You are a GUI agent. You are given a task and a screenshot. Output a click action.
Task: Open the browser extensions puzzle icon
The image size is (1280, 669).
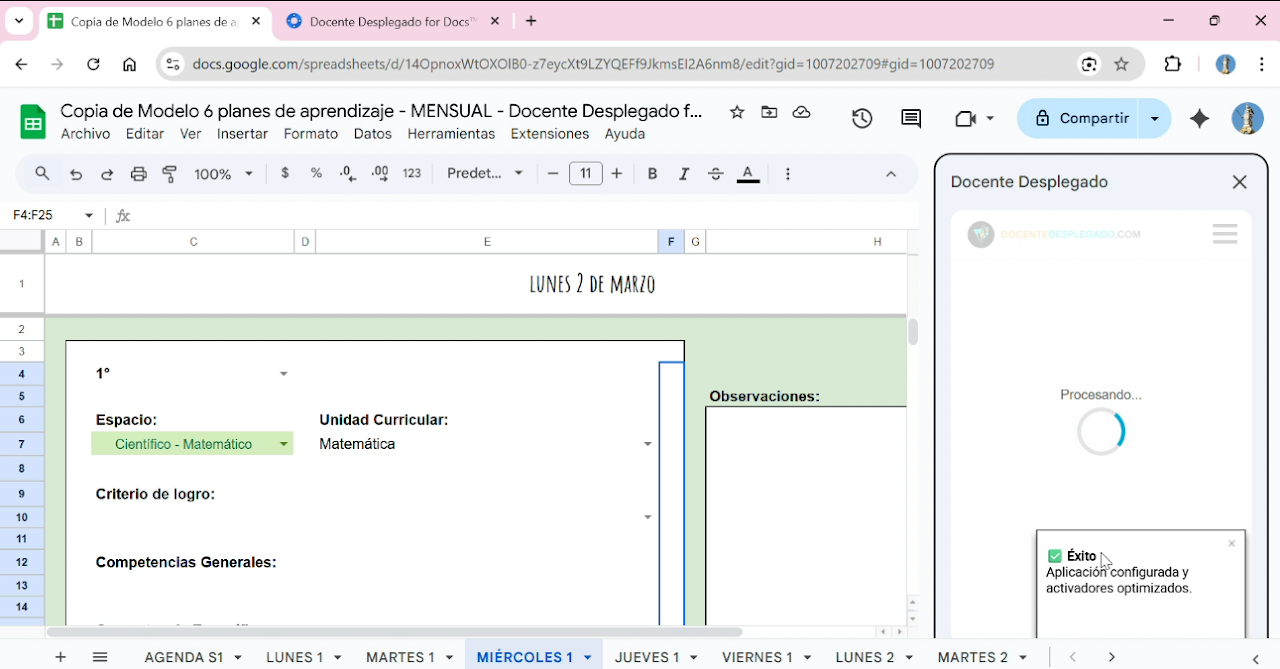(1173, 64)
